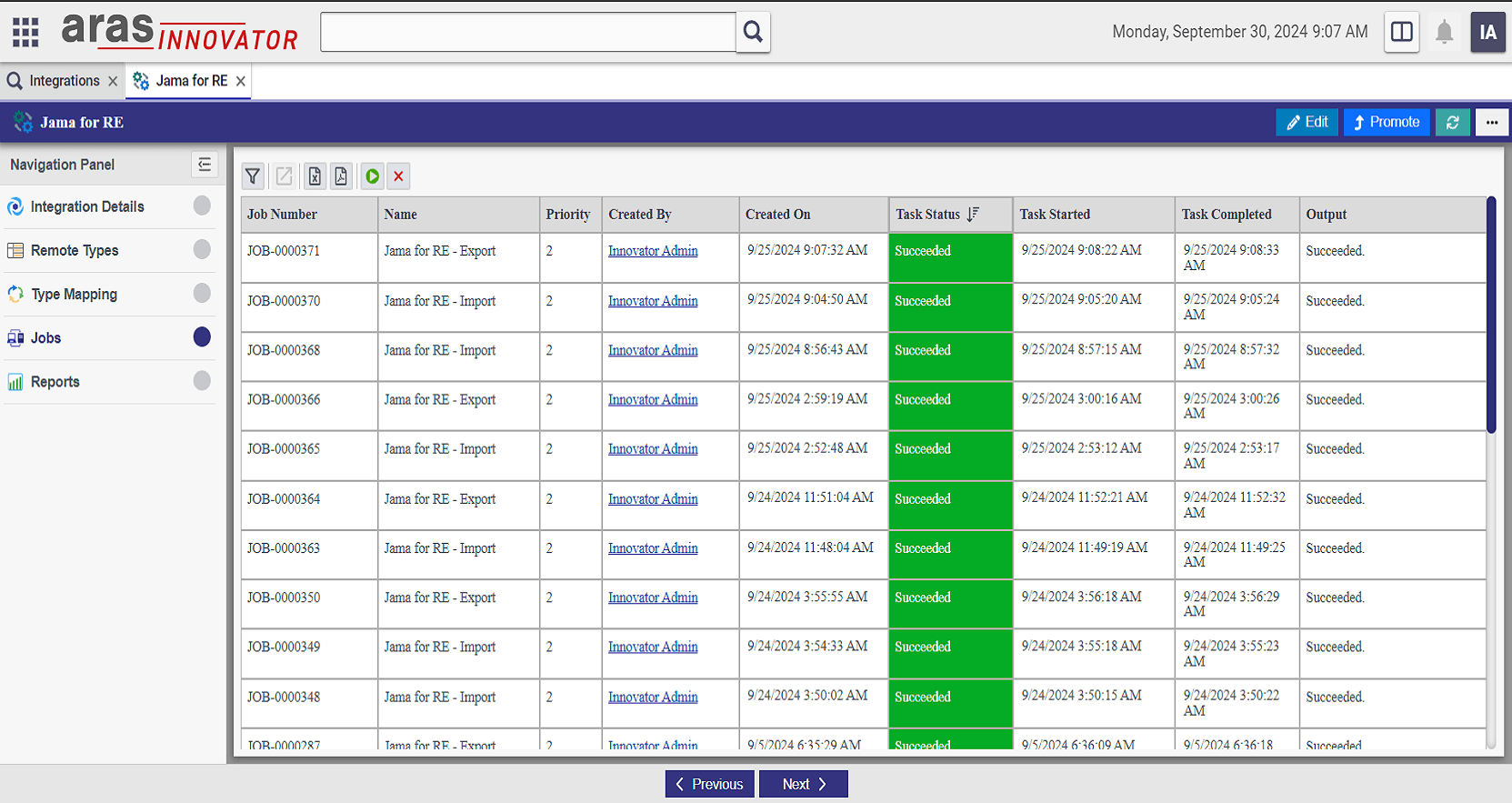Click the Edit button
The image size is (1512, 803).
[1307, 122]
